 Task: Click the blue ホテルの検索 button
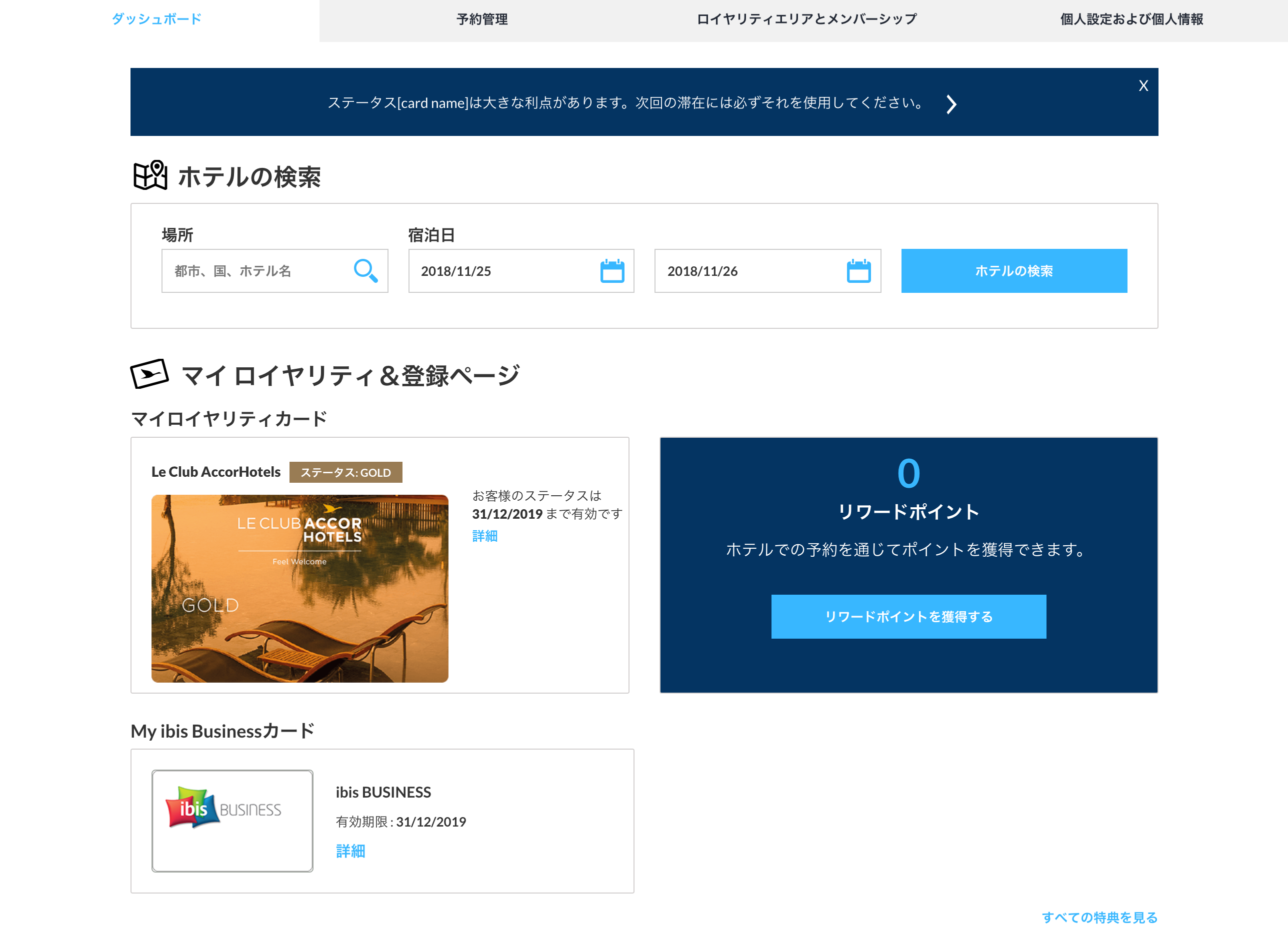(x=1014, y=271)
